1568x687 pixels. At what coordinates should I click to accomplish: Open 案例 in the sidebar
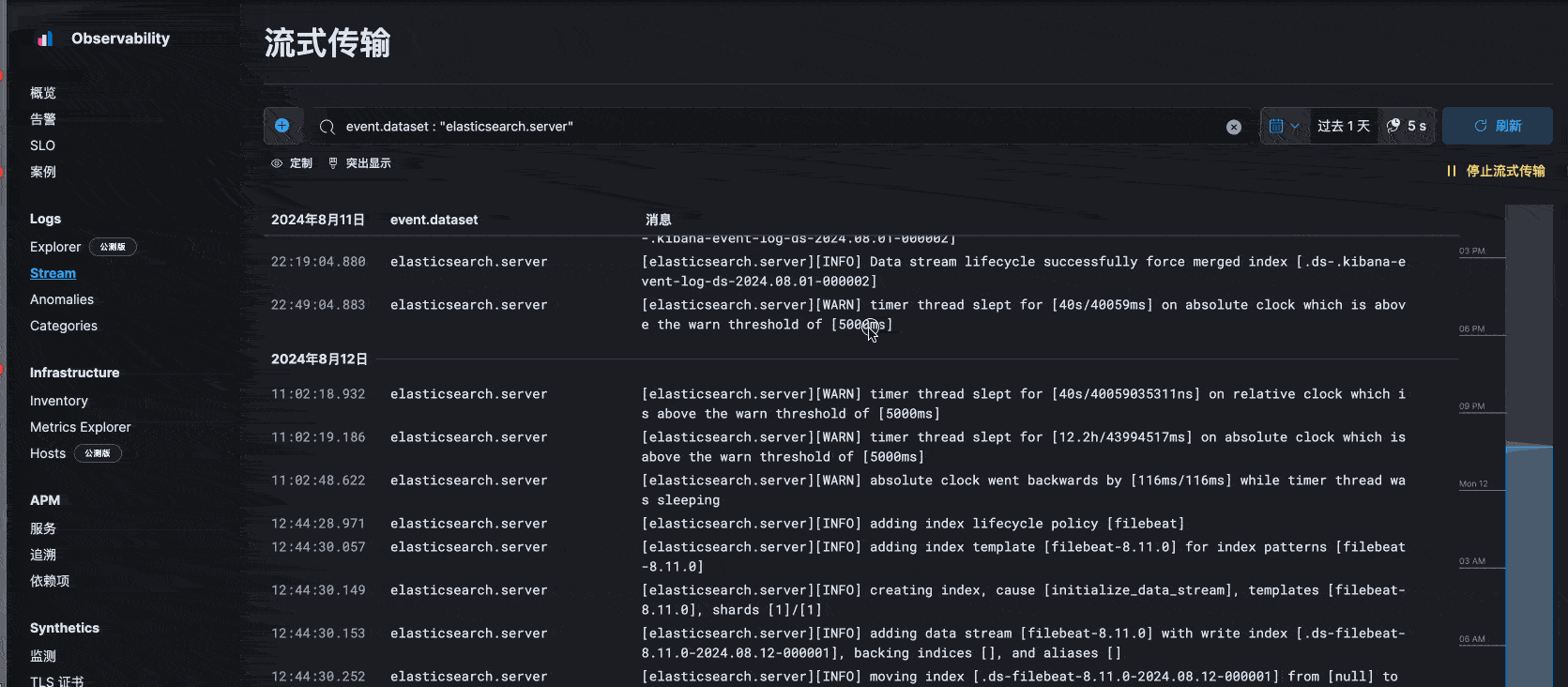pos(43,172)
